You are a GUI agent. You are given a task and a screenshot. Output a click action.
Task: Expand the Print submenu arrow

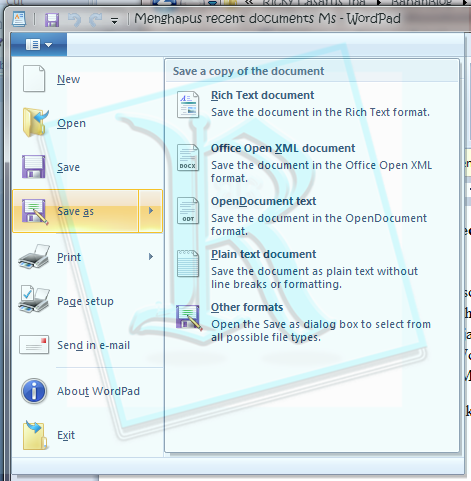151,257
